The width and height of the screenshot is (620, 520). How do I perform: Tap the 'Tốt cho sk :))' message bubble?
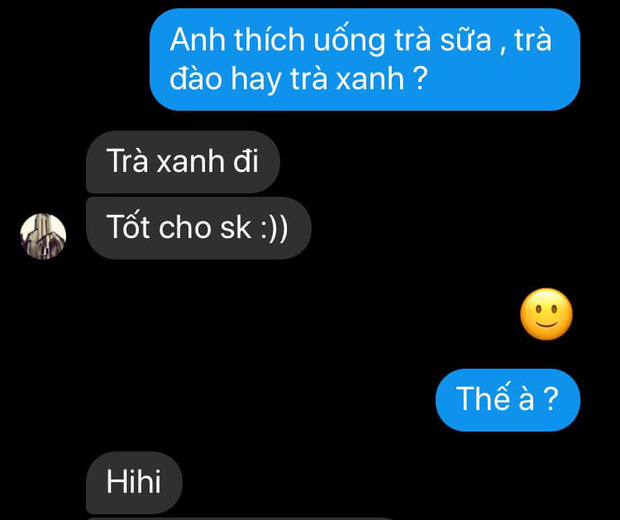(198, 228)
